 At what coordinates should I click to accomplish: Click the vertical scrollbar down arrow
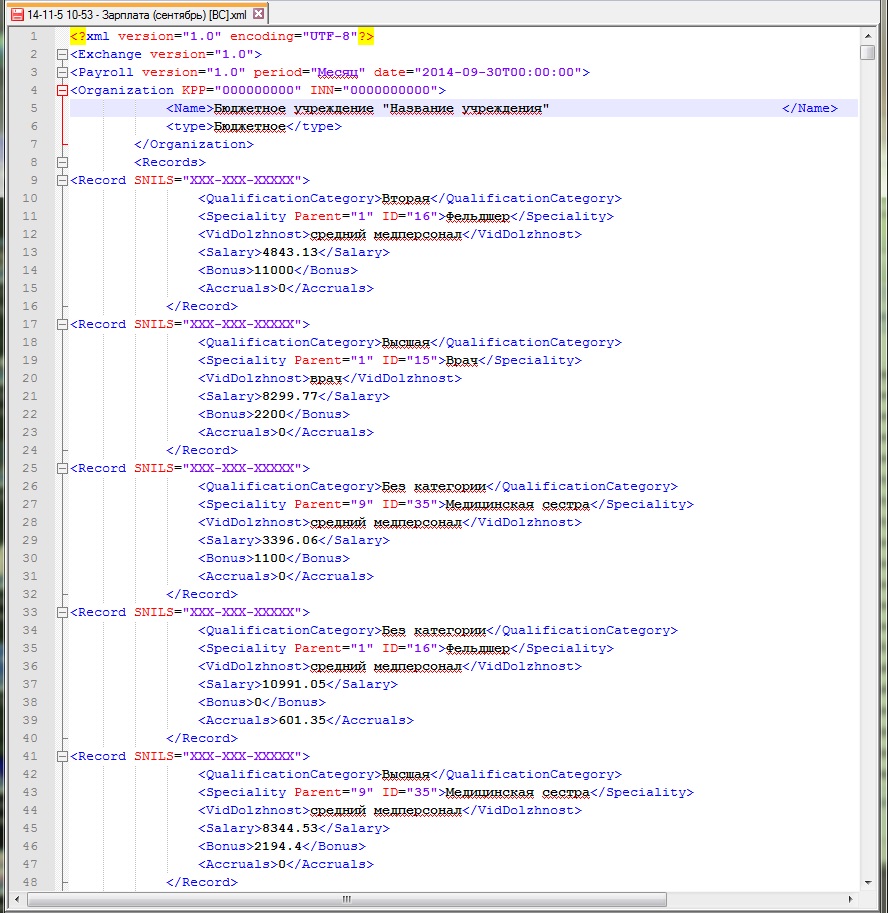(867, 881)
